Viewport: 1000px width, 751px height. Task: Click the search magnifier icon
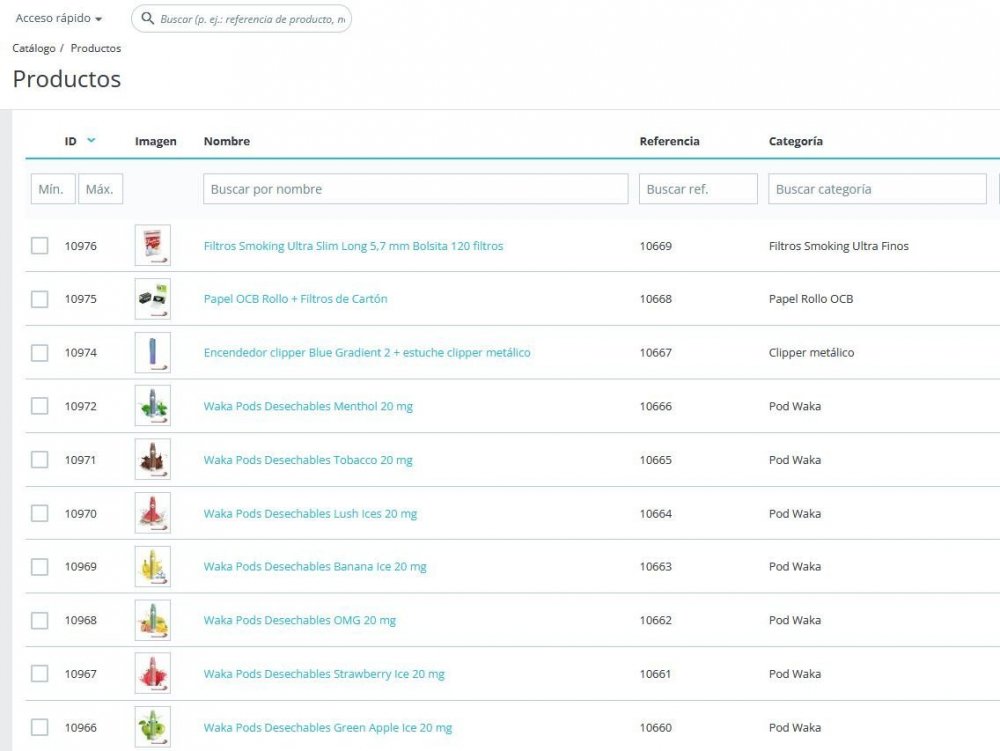(147, 18)
